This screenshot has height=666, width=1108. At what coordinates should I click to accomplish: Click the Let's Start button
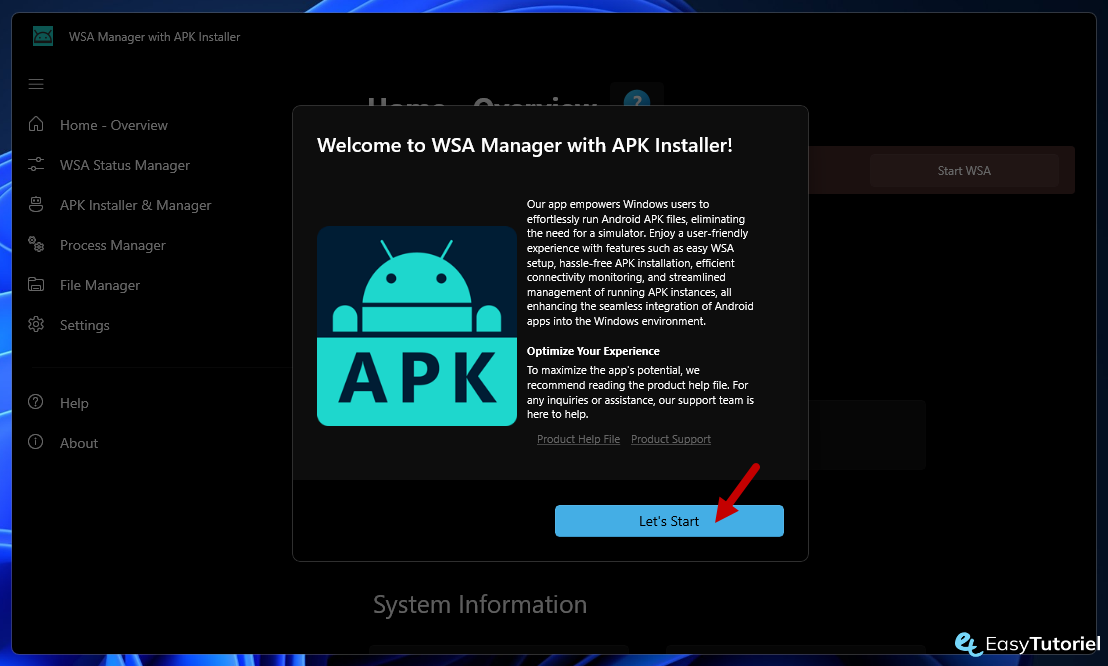coord(669,521)
